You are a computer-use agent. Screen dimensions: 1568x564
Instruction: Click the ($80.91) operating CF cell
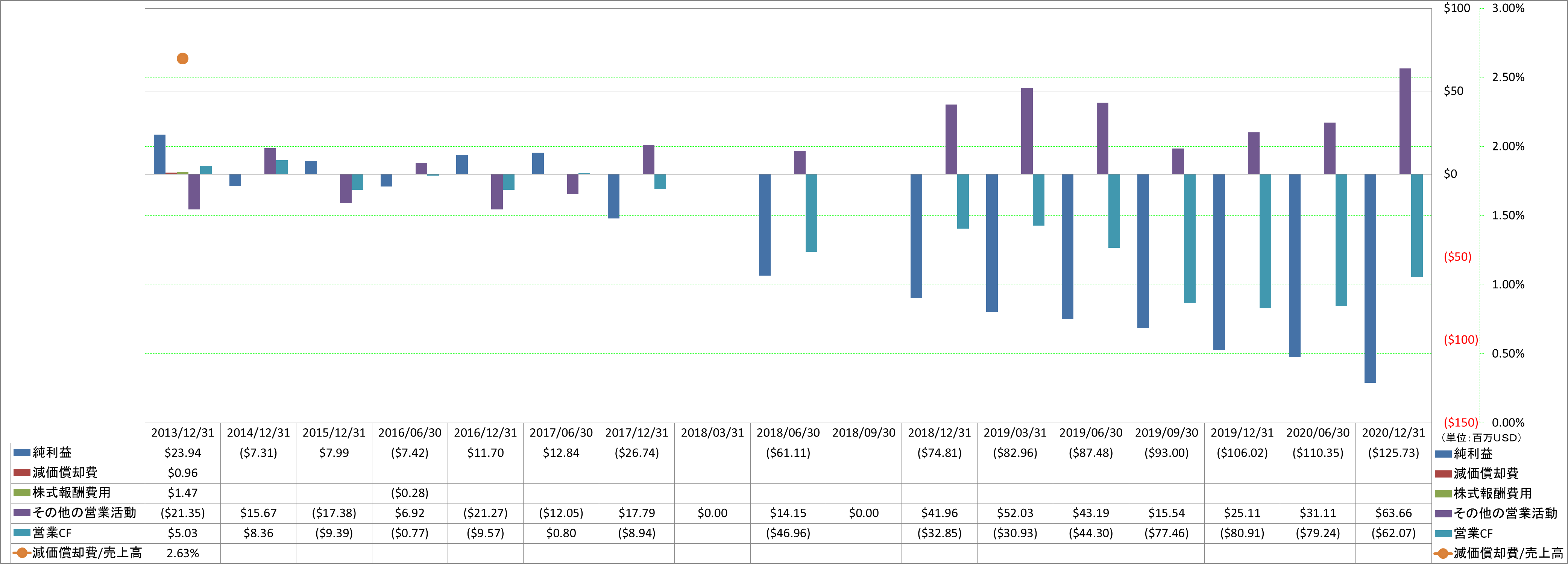pos(1242,533)
